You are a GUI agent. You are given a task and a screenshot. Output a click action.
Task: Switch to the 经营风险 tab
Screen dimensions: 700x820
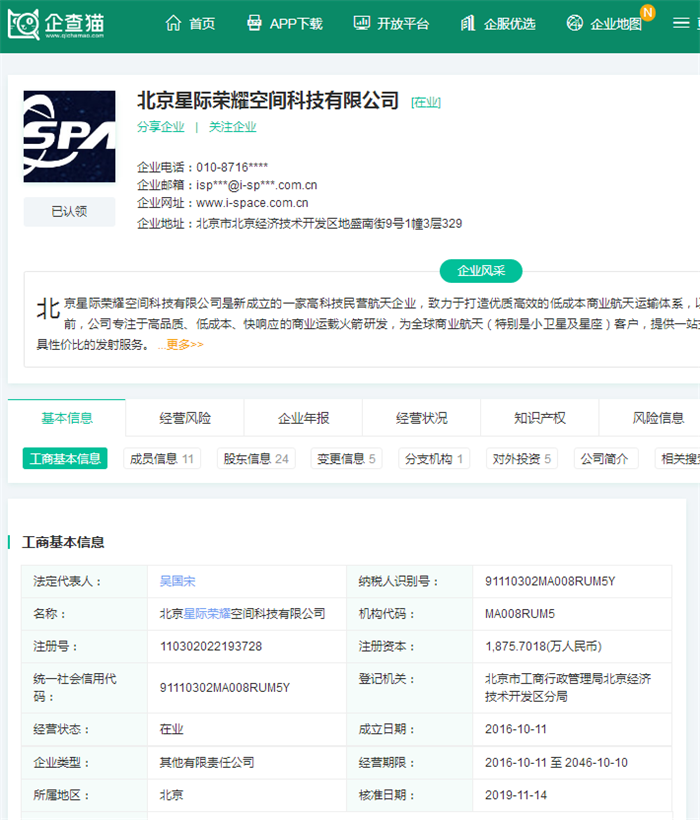click(x=185, y=418)
